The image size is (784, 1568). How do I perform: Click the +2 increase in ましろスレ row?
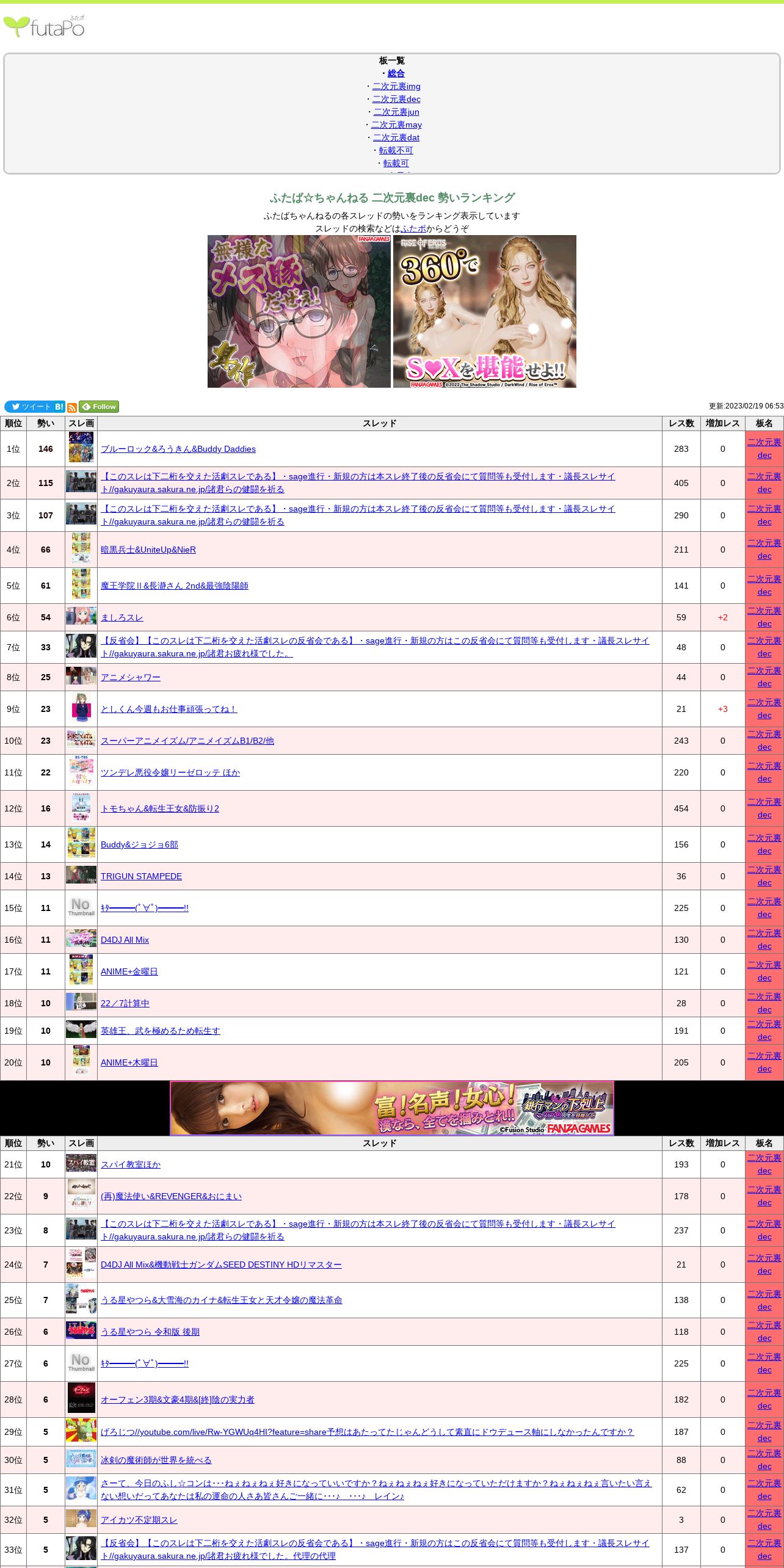tap(723, 617)
